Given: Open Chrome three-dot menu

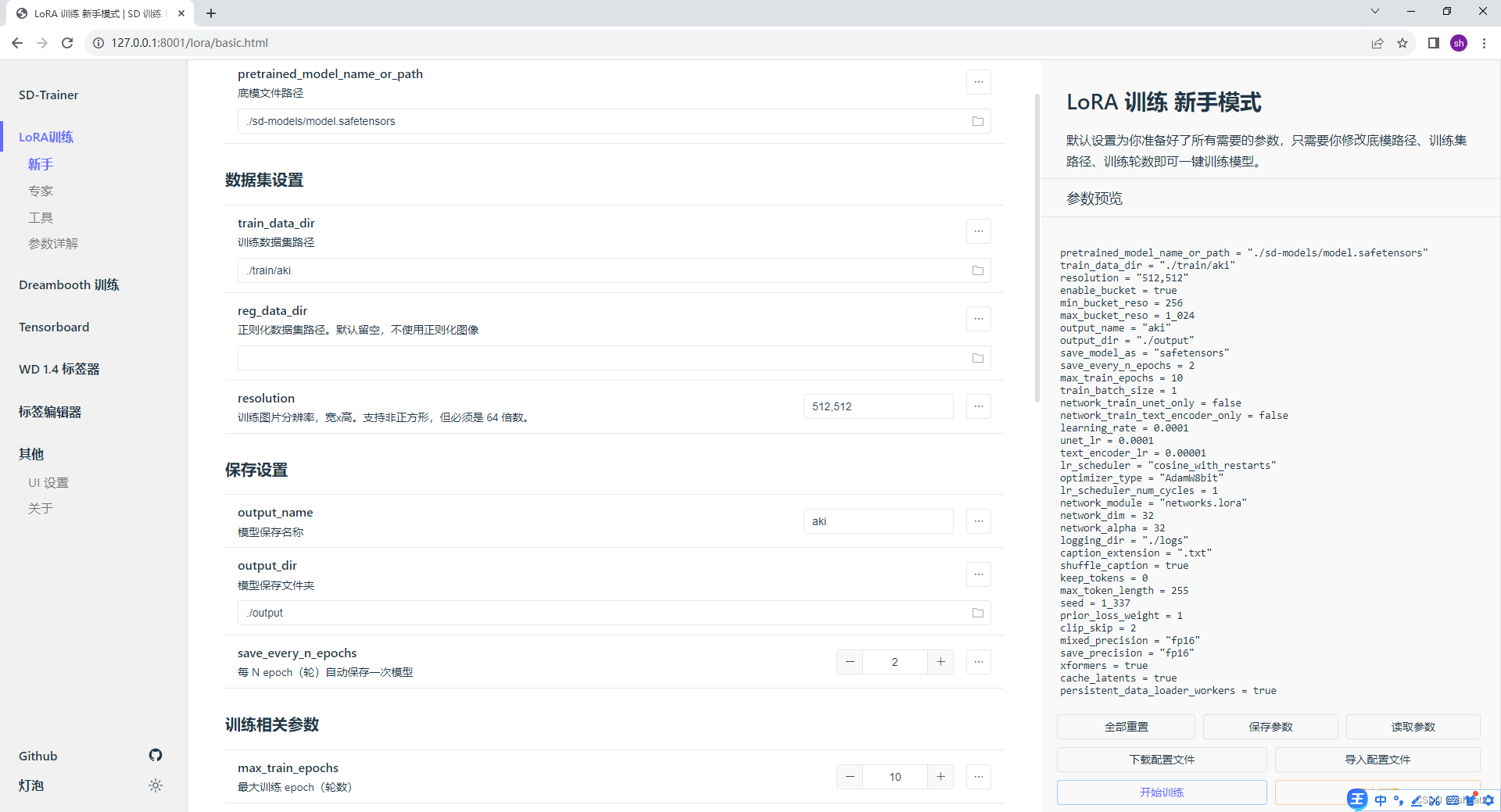Looking at the screenshot, I should (1484, 43).
